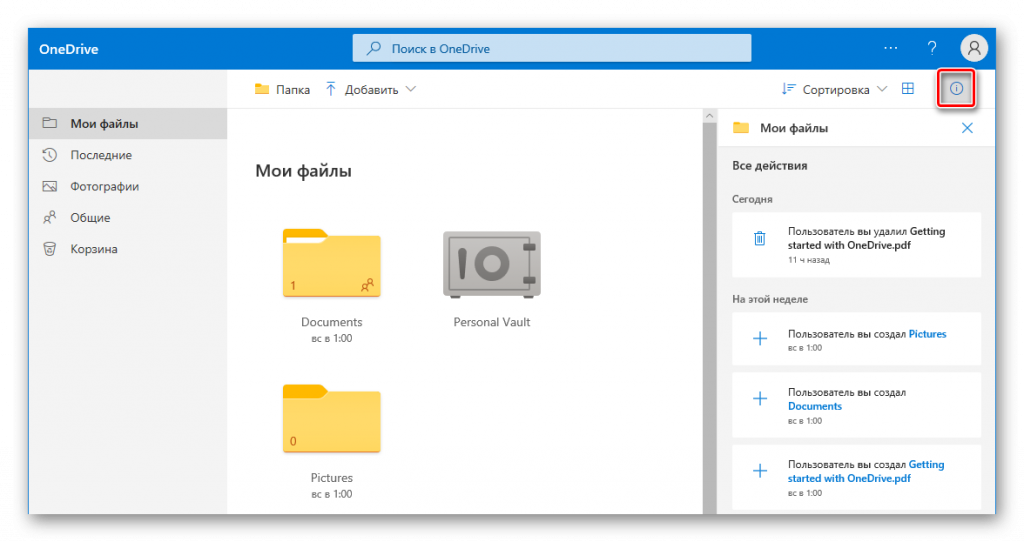Open the Pictures folder
1024x542 pixels.
332,419
